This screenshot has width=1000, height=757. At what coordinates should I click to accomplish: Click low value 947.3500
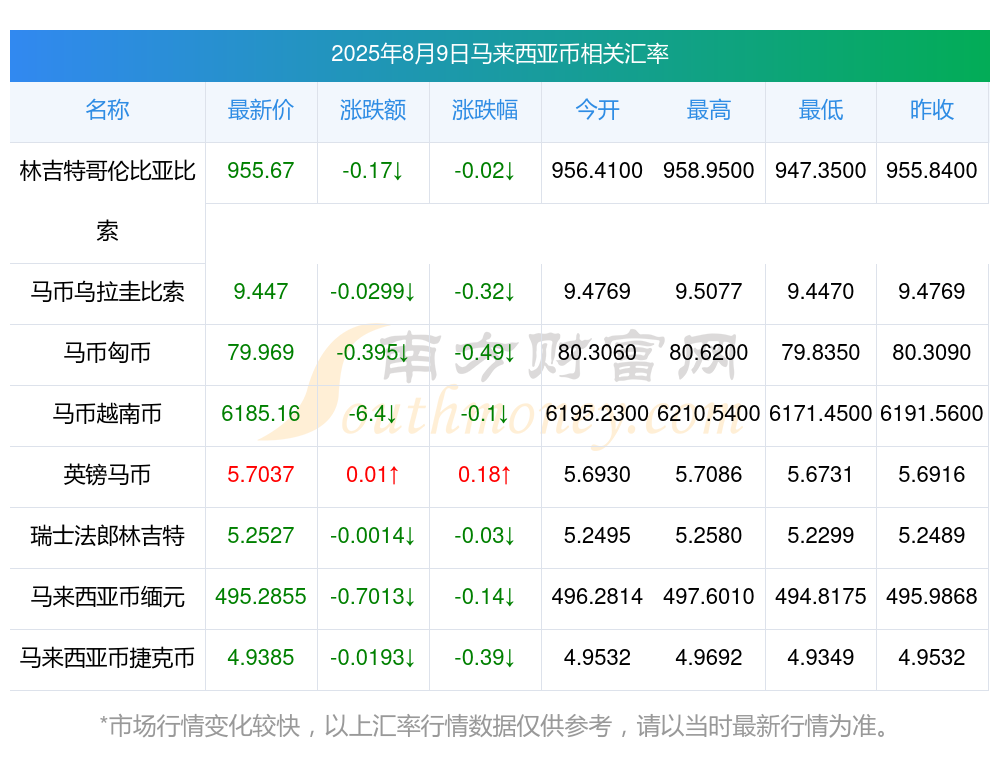(x=821, y=170)
